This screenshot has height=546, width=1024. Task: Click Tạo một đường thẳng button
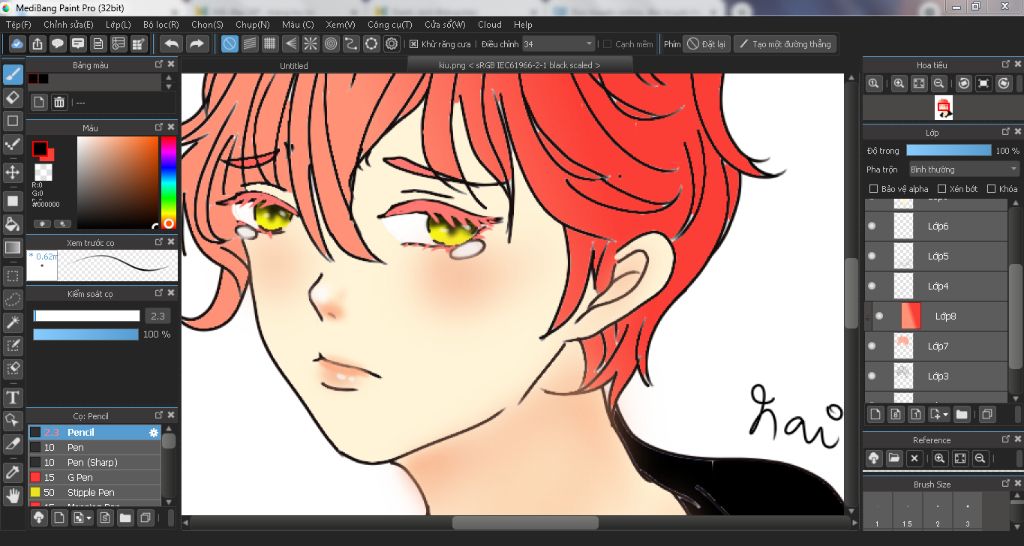coord(785,44)
